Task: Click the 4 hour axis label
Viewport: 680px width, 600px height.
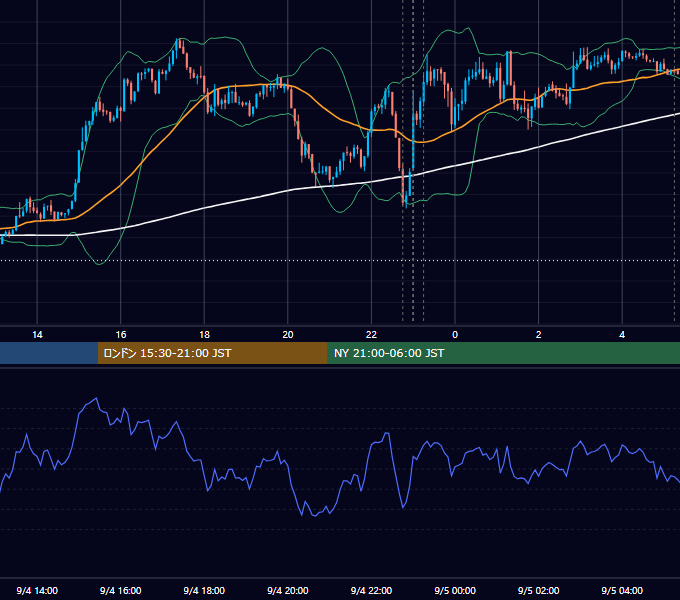Action: click(x=622, y=335)
